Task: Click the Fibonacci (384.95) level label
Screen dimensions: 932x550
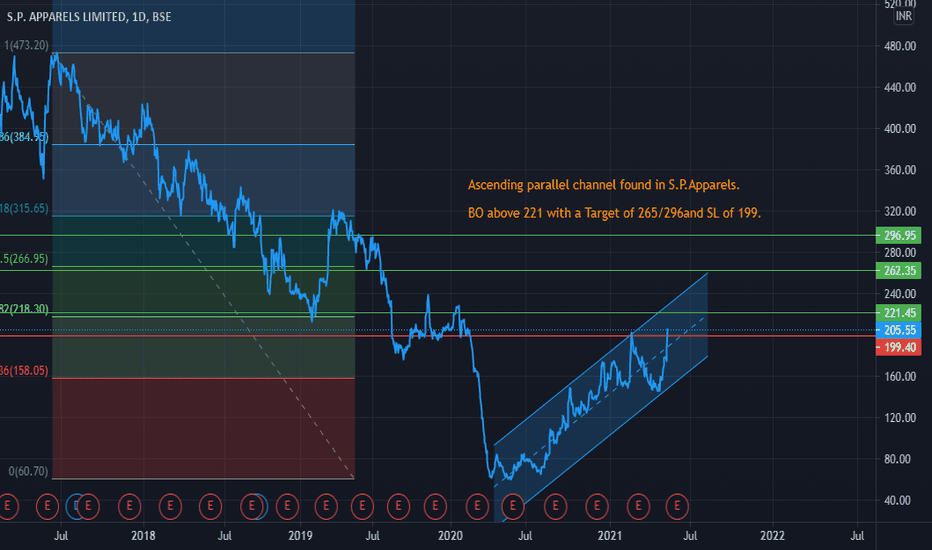Action: 24,137
